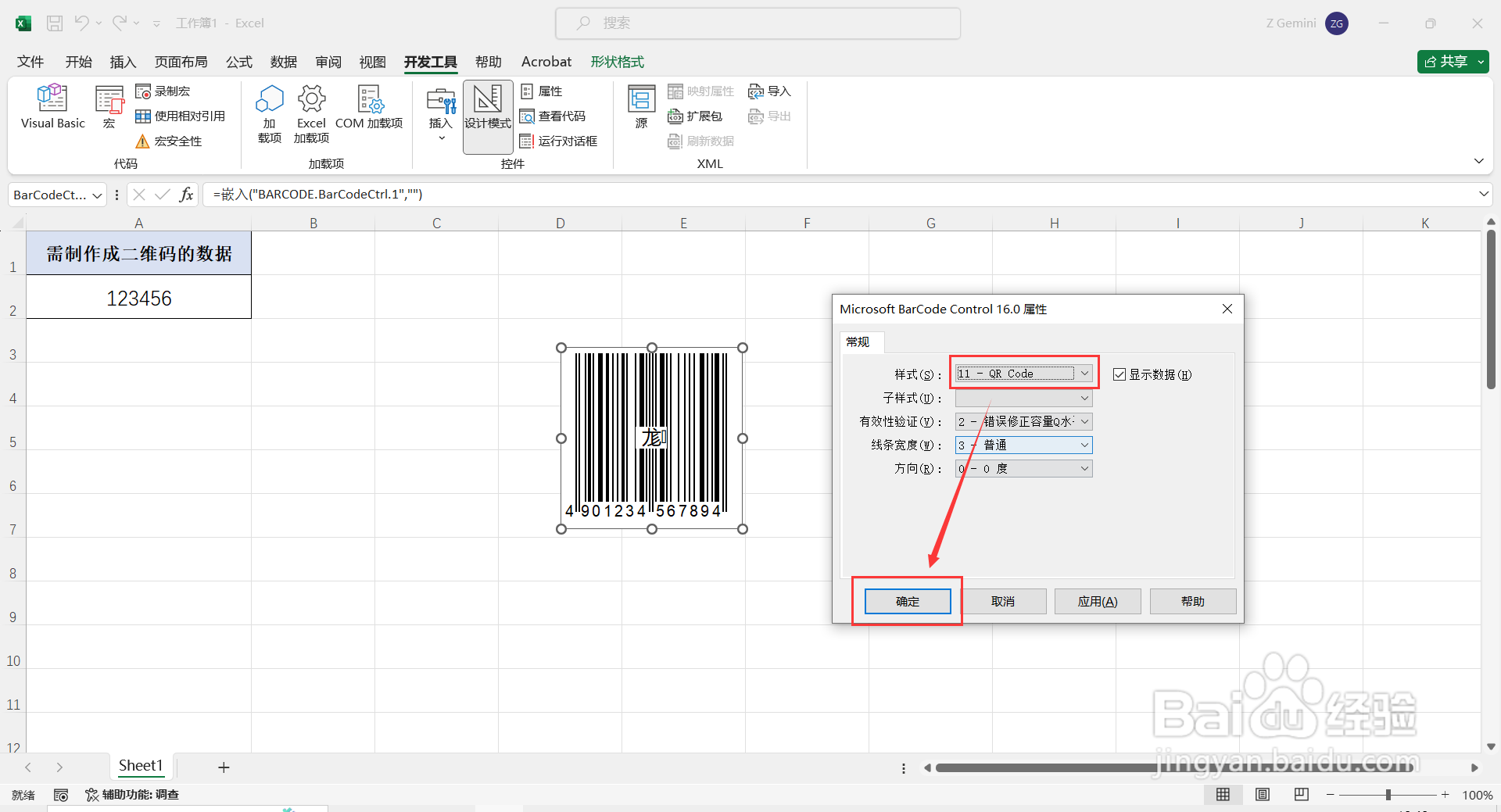
Task: Toggle the Show Data (显示数据) checkbox
Action: [x=1119, y=375]
